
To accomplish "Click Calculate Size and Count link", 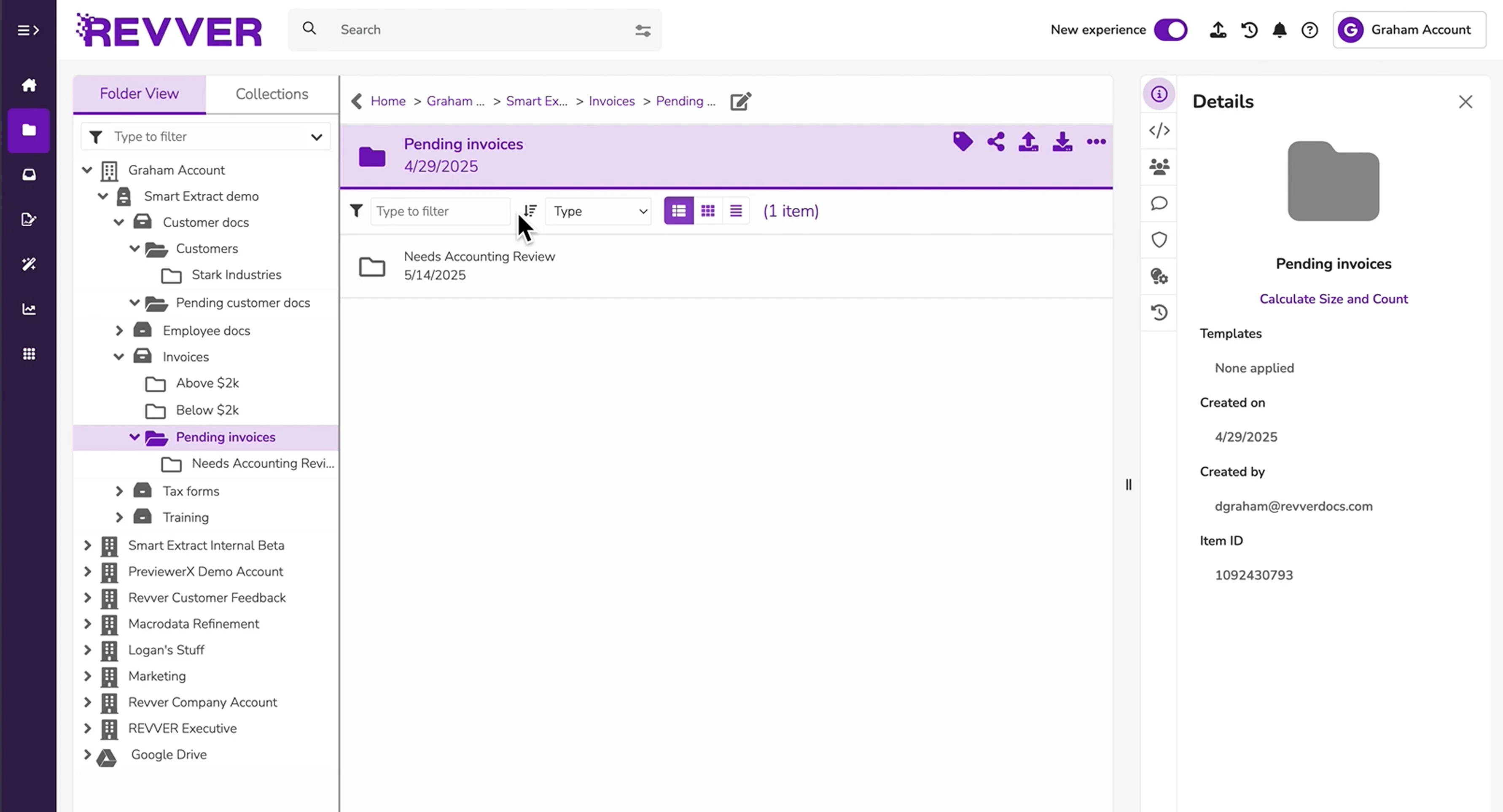I will (x=1333, y=299).
